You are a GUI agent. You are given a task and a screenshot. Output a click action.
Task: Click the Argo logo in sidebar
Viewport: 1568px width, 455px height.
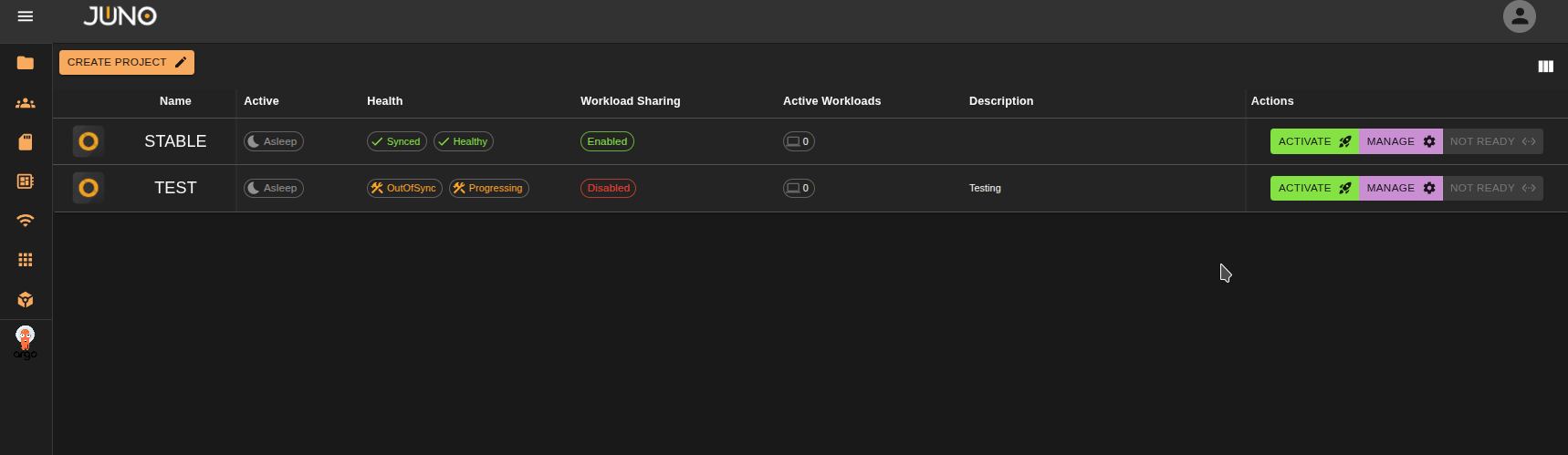pos(26,343)
